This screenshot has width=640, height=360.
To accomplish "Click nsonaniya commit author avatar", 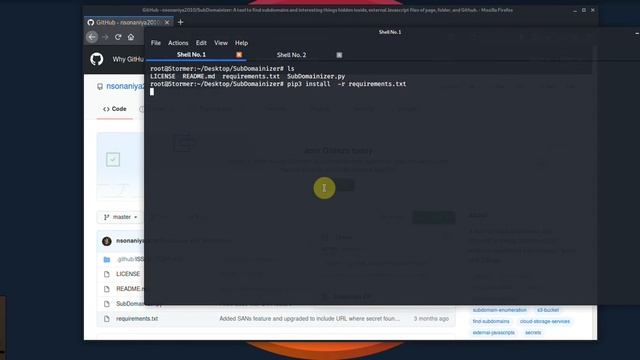I will [107, 241].
